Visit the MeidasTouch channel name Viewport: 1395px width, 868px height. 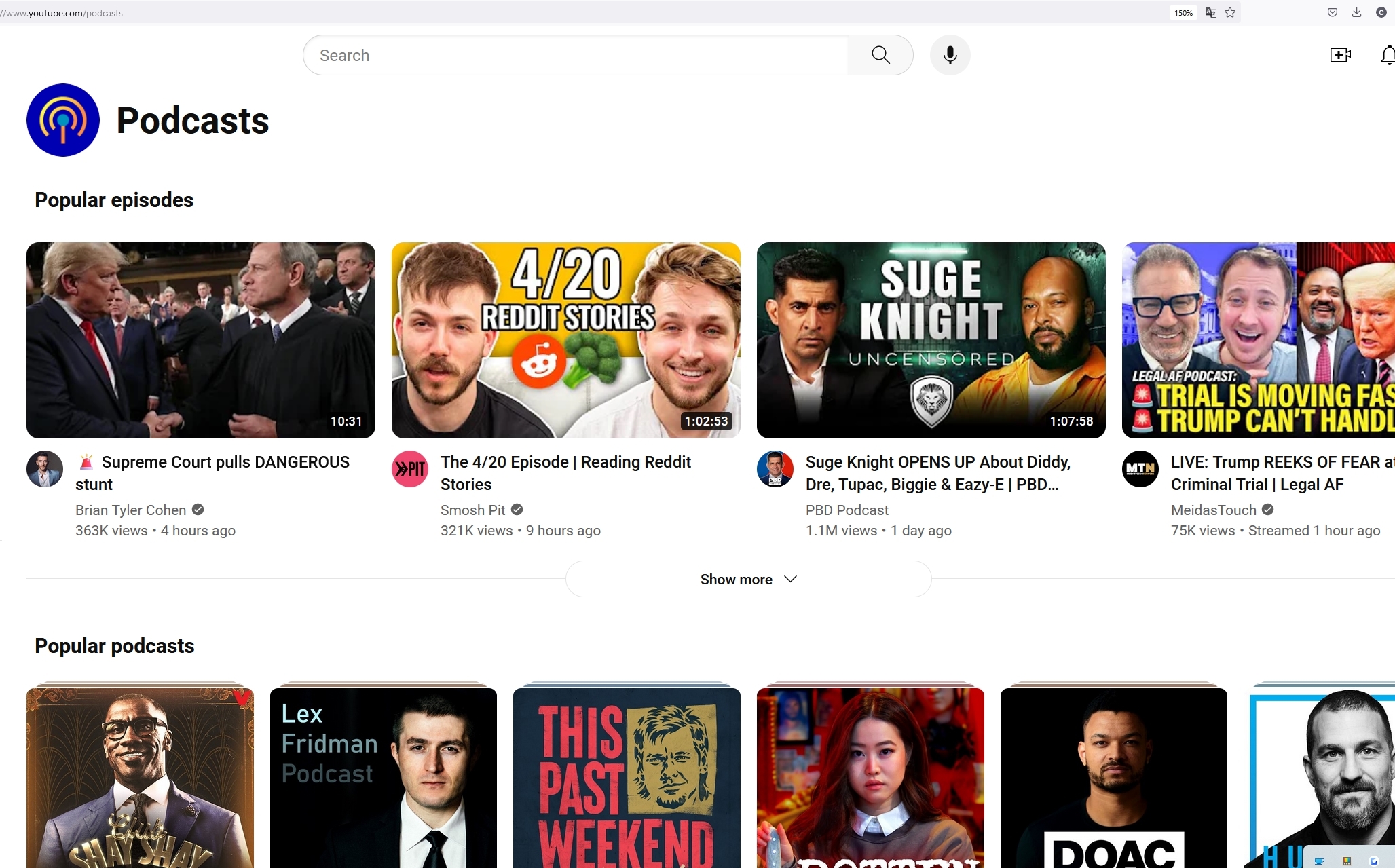pos(1213,510)
